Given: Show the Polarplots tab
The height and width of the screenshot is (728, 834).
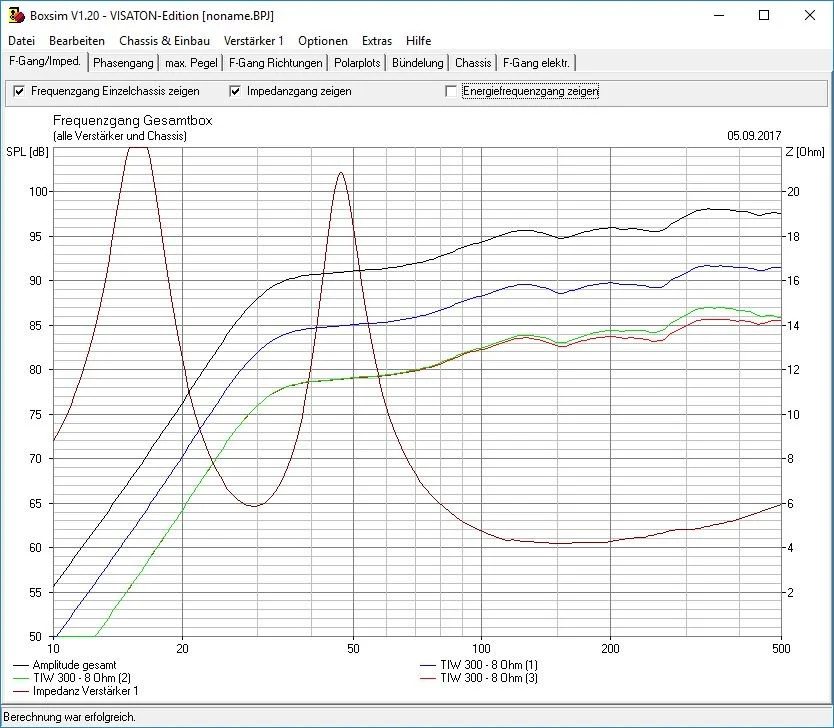Looking at the screenshot, I should (x=358, y=63).
